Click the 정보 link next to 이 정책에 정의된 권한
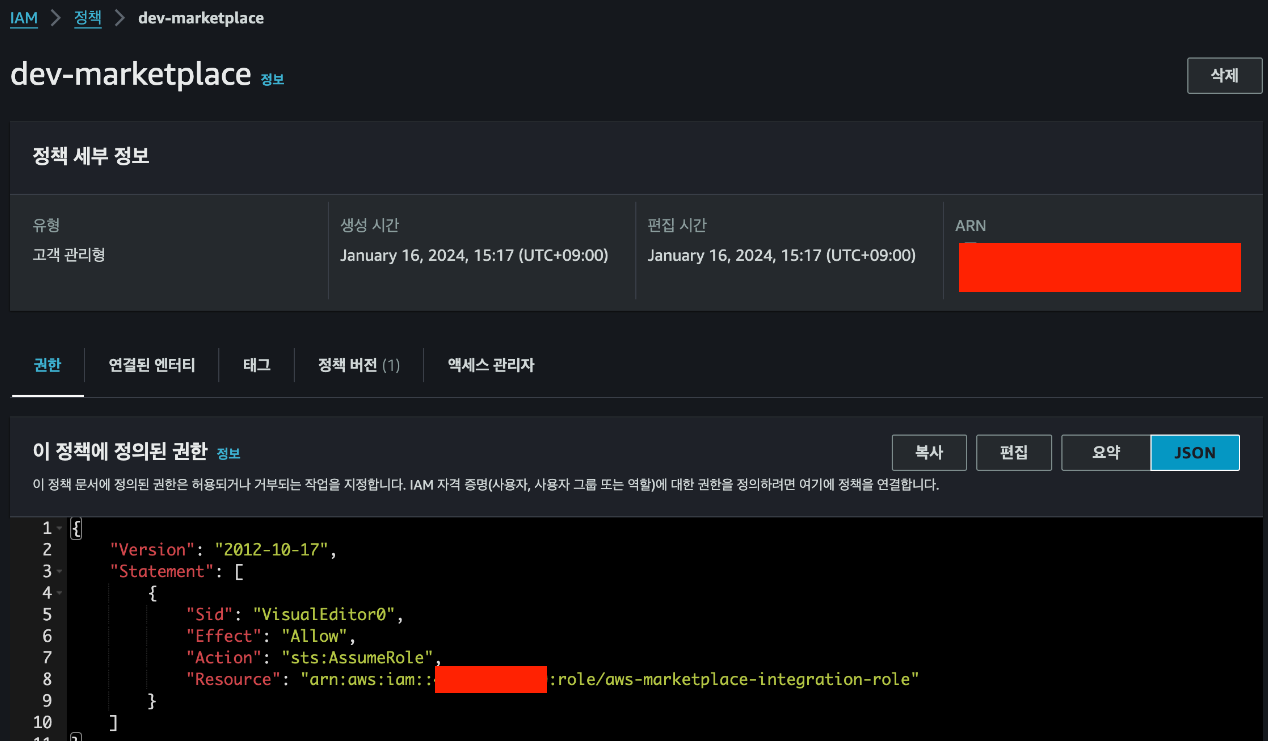 point(228,453)
